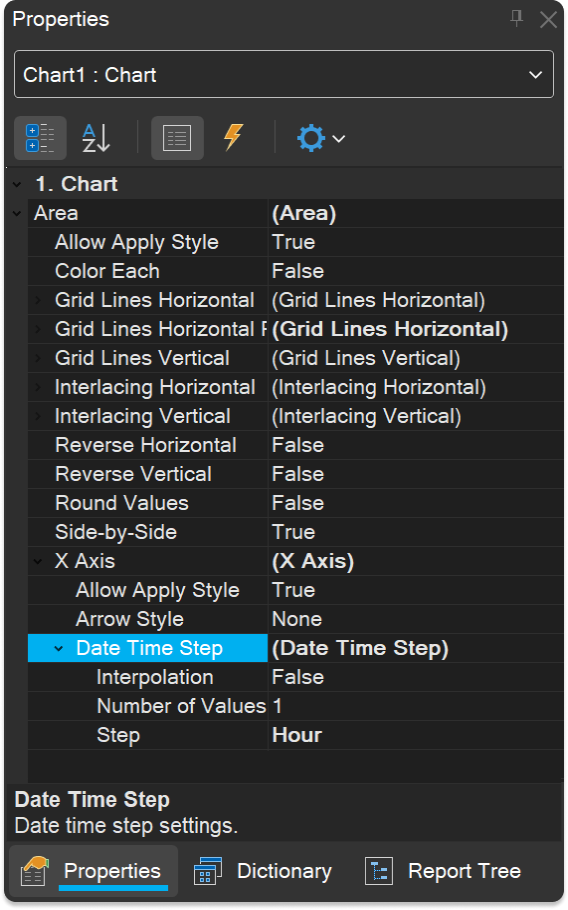Viewport: 568px width, 910px height.
Task: Open the gear settings menu
Action: tap(321, 138)
